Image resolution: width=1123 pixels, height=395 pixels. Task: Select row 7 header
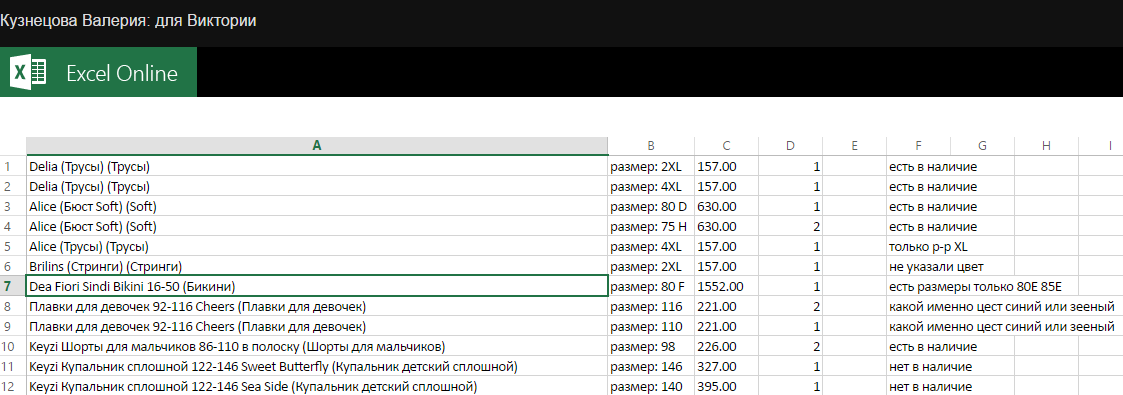coord(13,287)
